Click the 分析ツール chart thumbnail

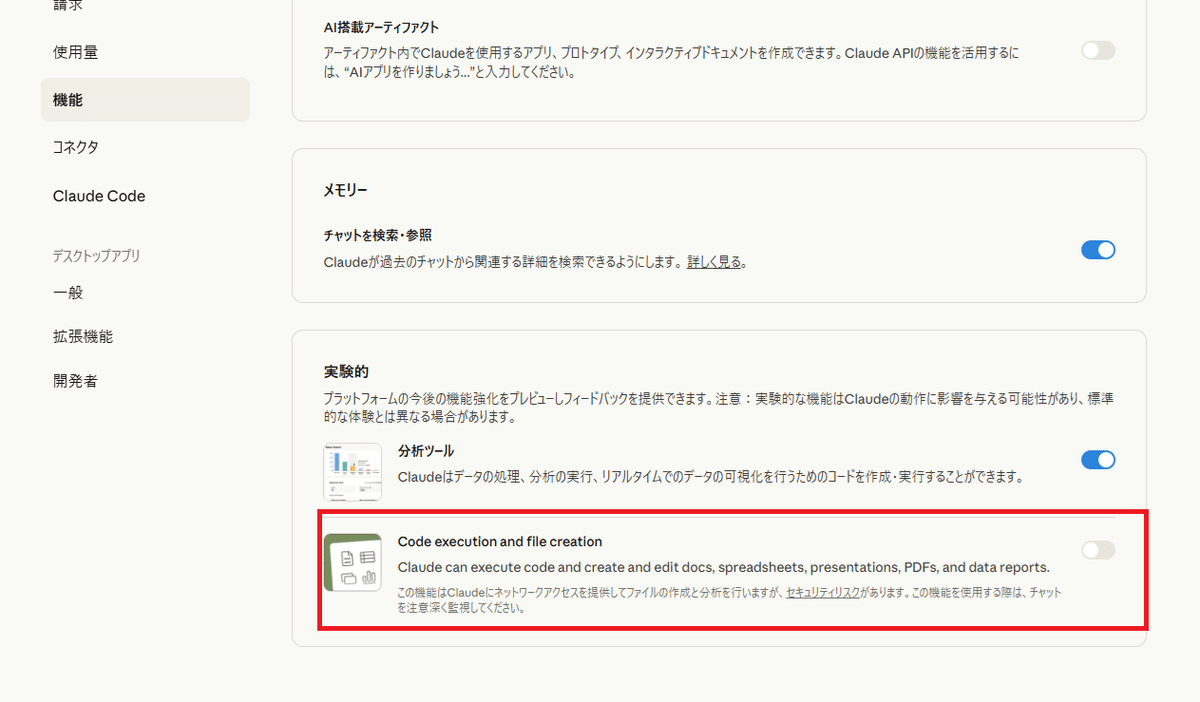[x=353, y=472]
